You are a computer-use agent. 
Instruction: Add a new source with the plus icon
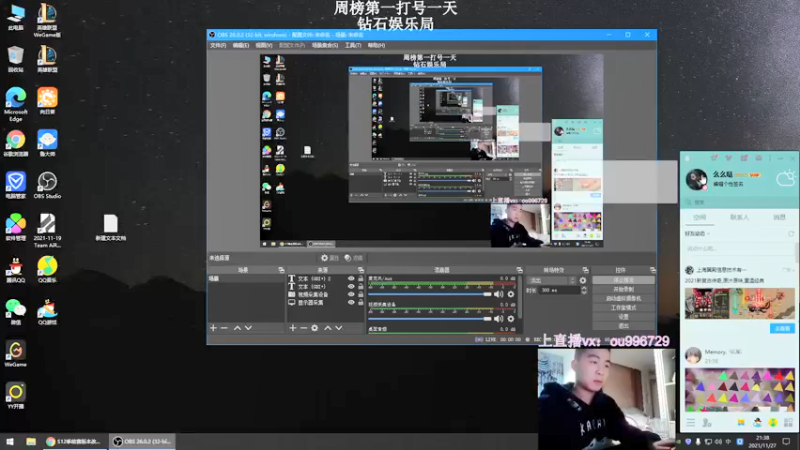tap(293, 328)
